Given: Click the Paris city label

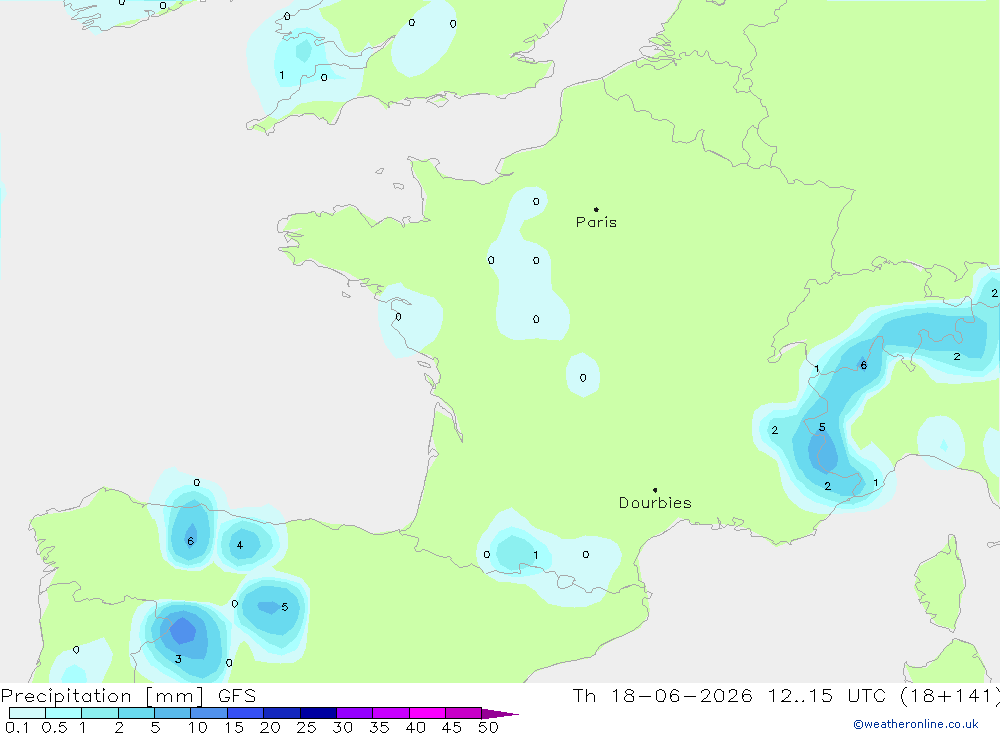Looking at the screenshot, I should 596,222.
